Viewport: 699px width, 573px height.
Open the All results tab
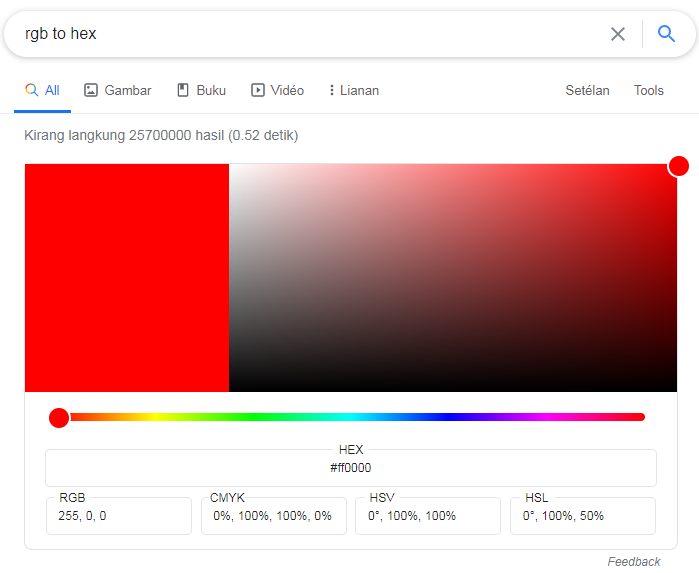pyautogui.click(x=42, y=91)
